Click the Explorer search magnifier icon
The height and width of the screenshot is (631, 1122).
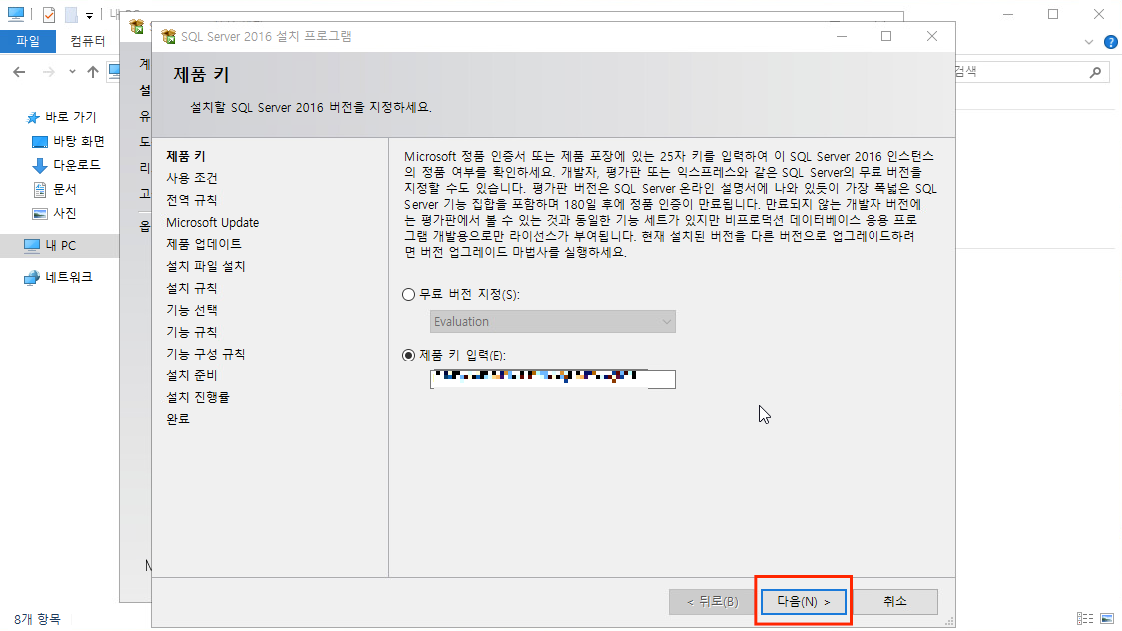click(x=1095, y=72)
